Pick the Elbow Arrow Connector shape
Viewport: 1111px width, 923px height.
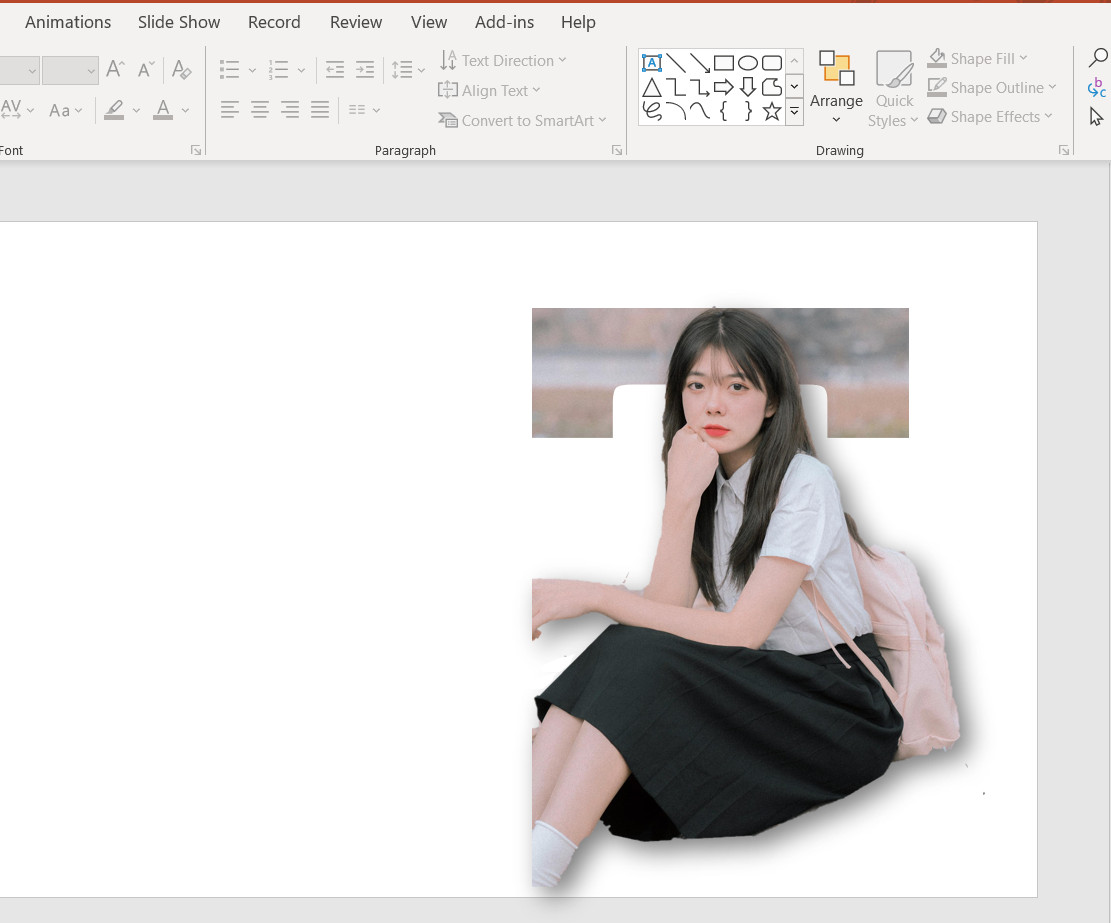tap(700, 87)
